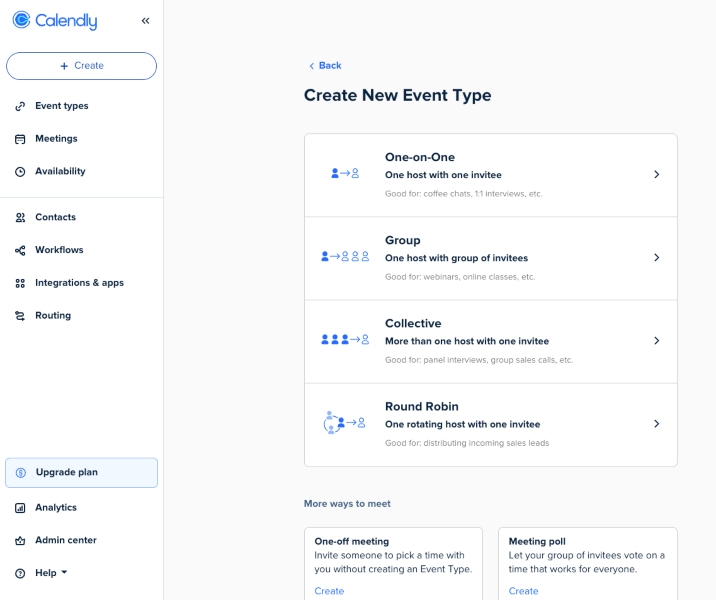Open Integrations & apps in sidebar

tap(79, 283)
